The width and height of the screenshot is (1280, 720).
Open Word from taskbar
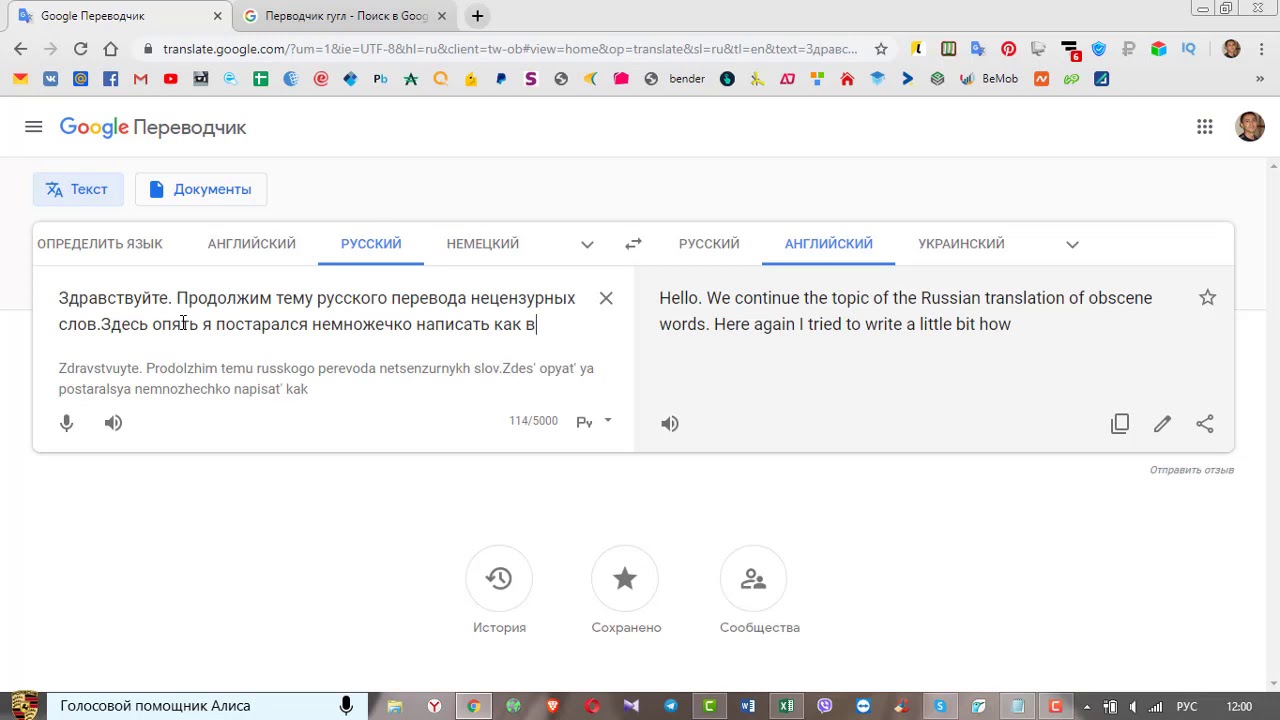748,706
